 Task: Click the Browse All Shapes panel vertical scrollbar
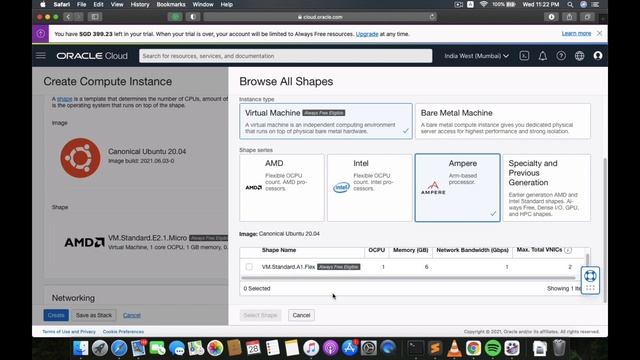click(x=604, y=231)
